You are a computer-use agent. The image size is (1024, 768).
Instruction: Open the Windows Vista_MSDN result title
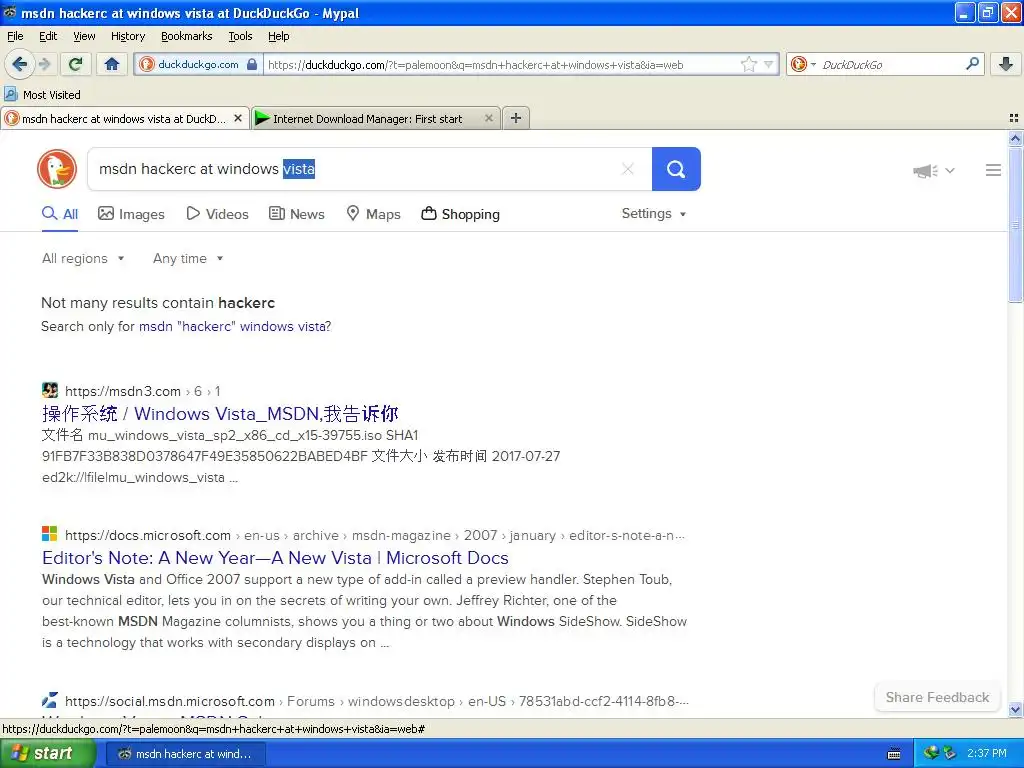coord(220,414)
